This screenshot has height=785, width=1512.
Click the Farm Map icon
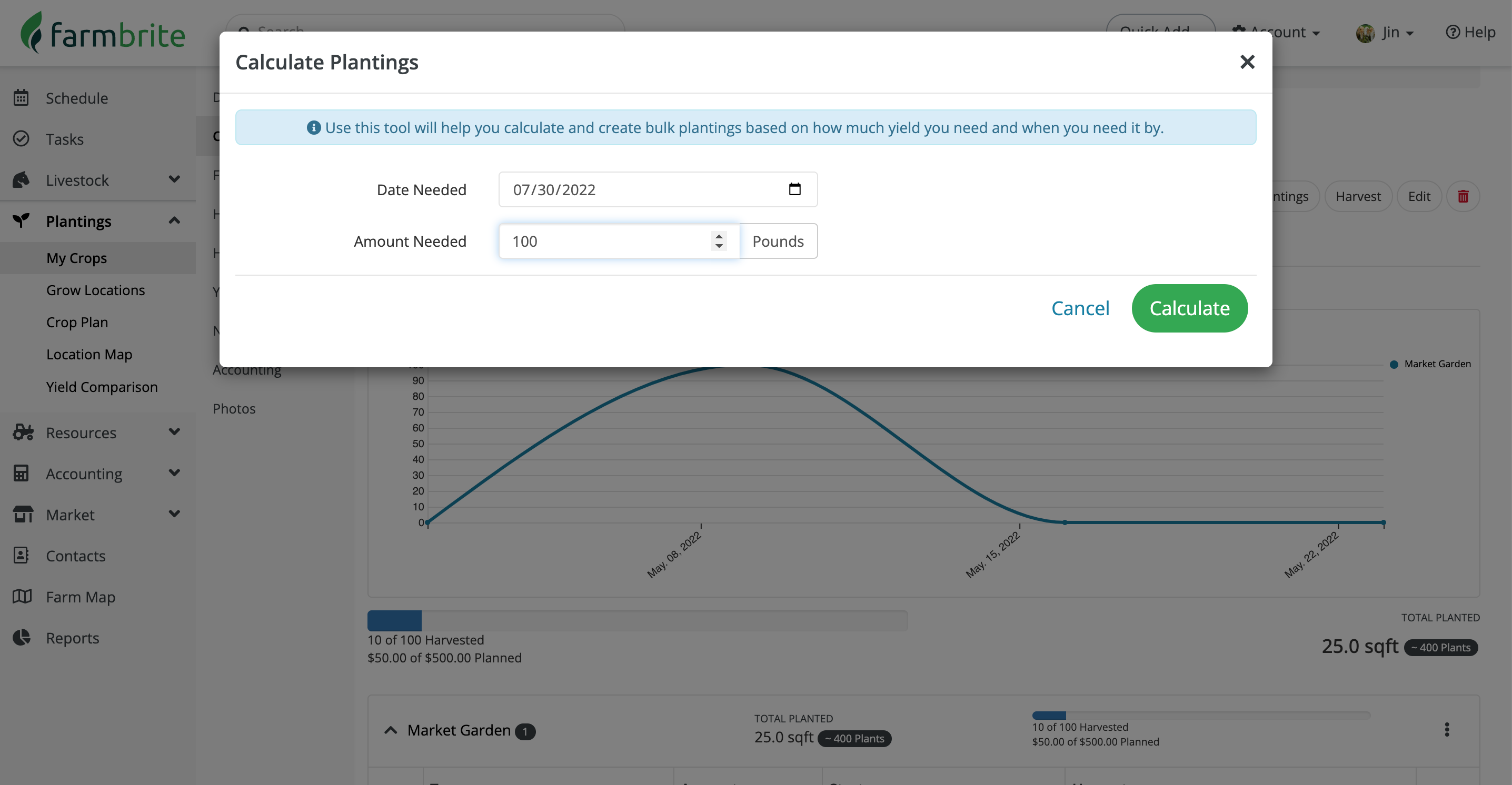tap(21, 596)
